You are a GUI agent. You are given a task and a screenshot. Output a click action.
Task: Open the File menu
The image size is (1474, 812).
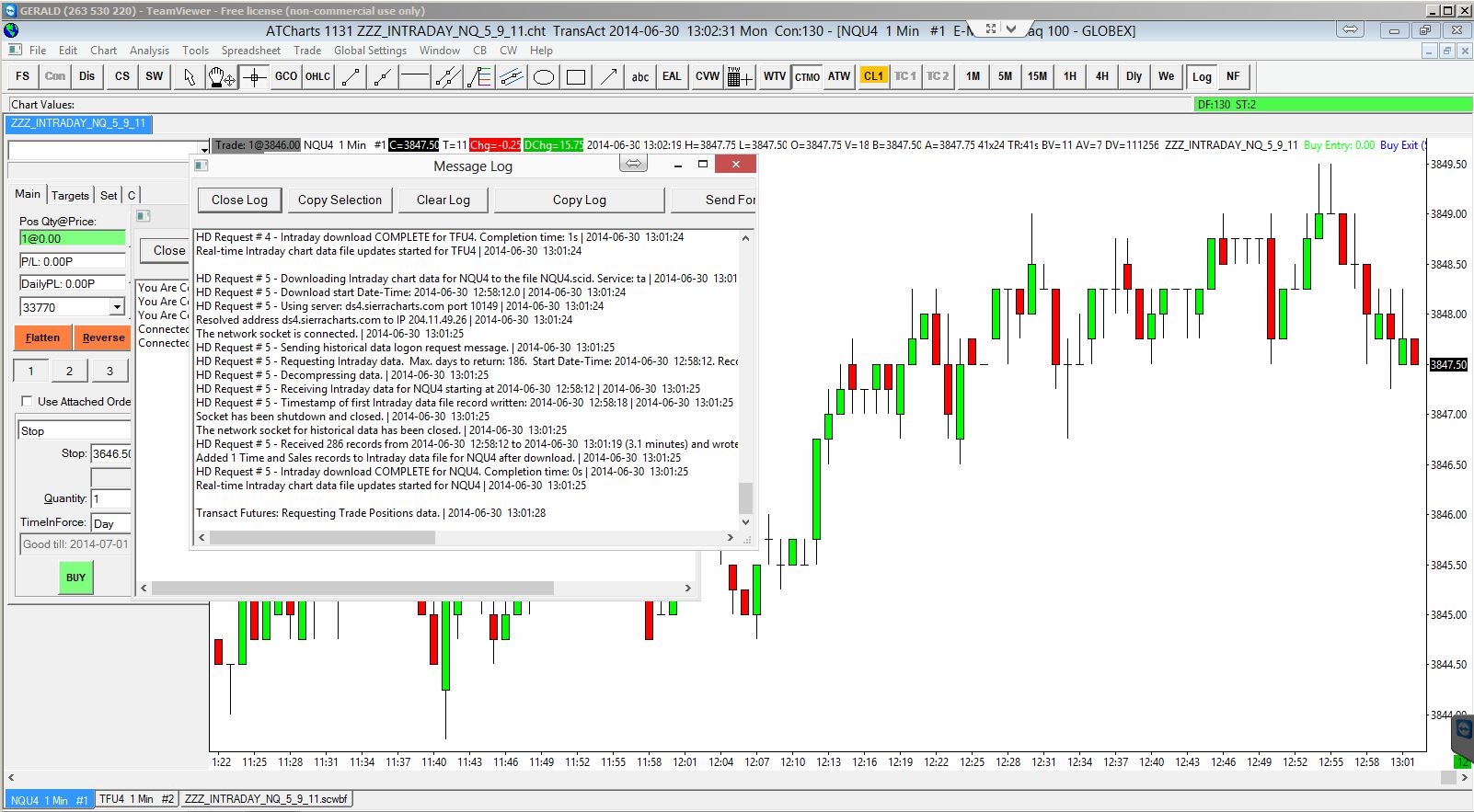pyautogui.click(x=38, y=51)
